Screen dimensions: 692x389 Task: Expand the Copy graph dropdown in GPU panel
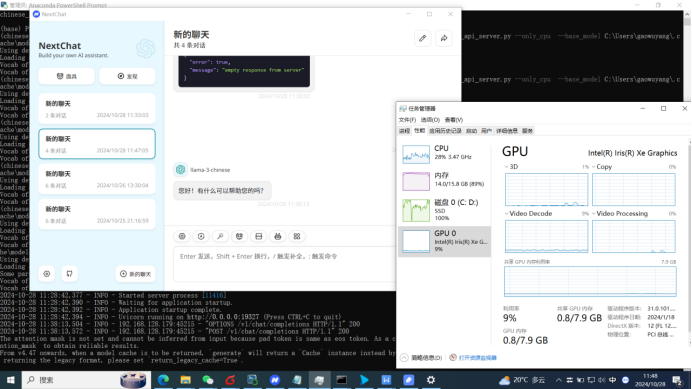594,167
